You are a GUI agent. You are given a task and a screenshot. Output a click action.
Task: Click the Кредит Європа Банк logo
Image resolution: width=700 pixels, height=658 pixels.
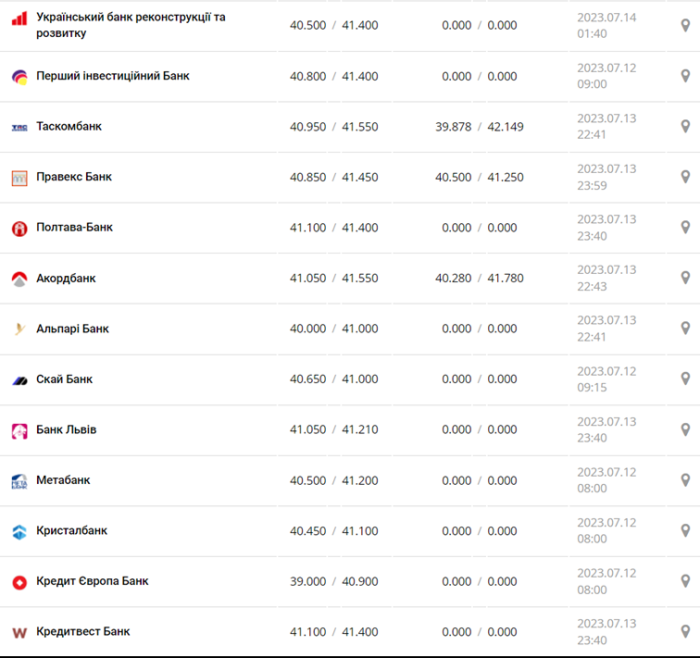click(x=19, y=582)
